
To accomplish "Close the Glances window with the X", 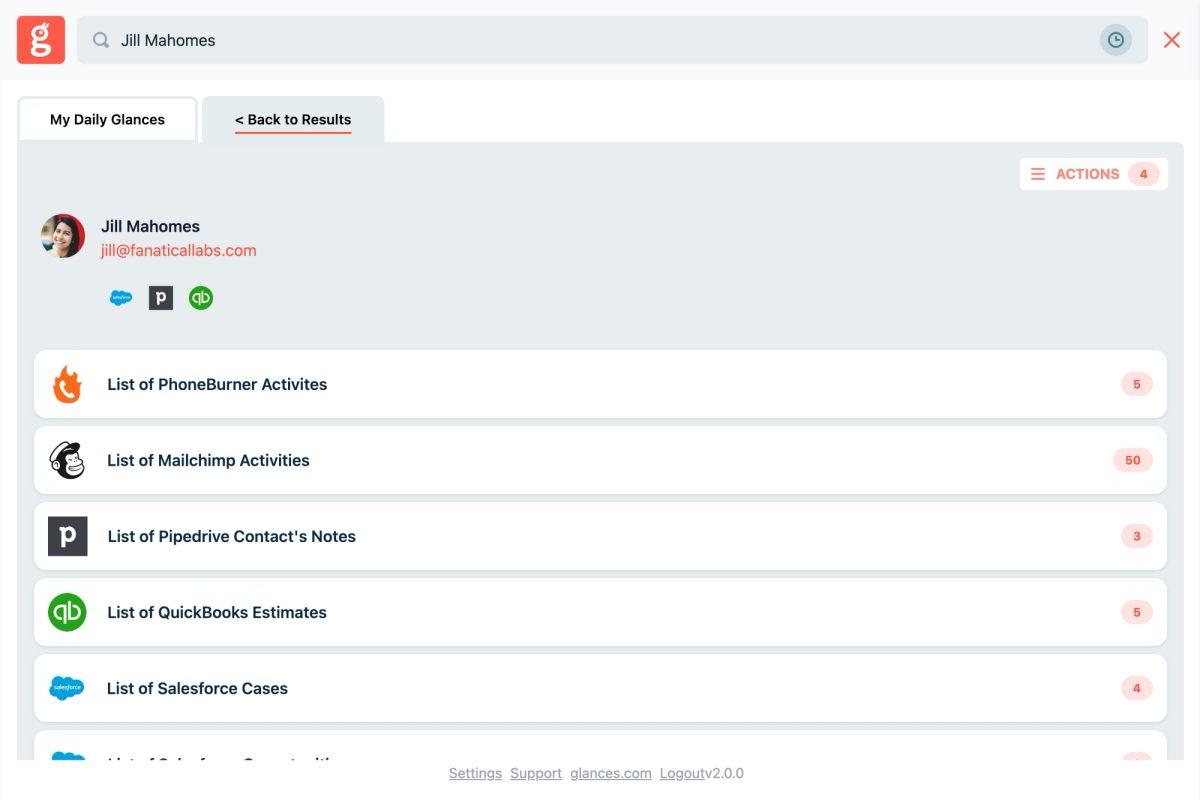I will pos(1172,40).
